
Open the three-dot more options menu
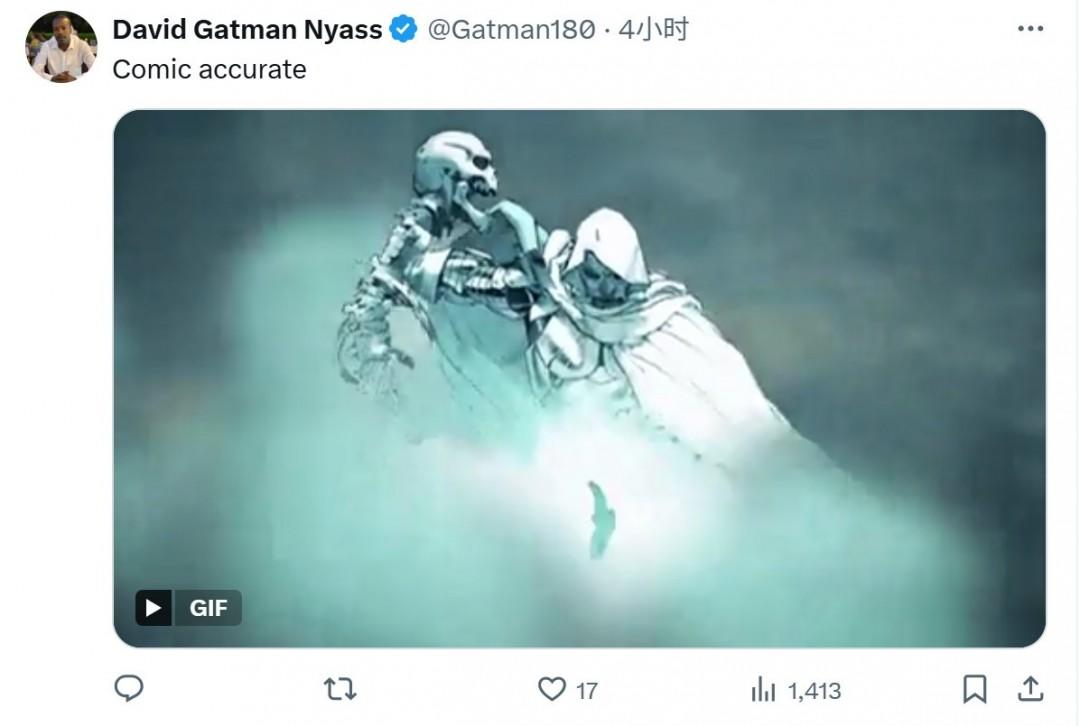(1030, 29)
